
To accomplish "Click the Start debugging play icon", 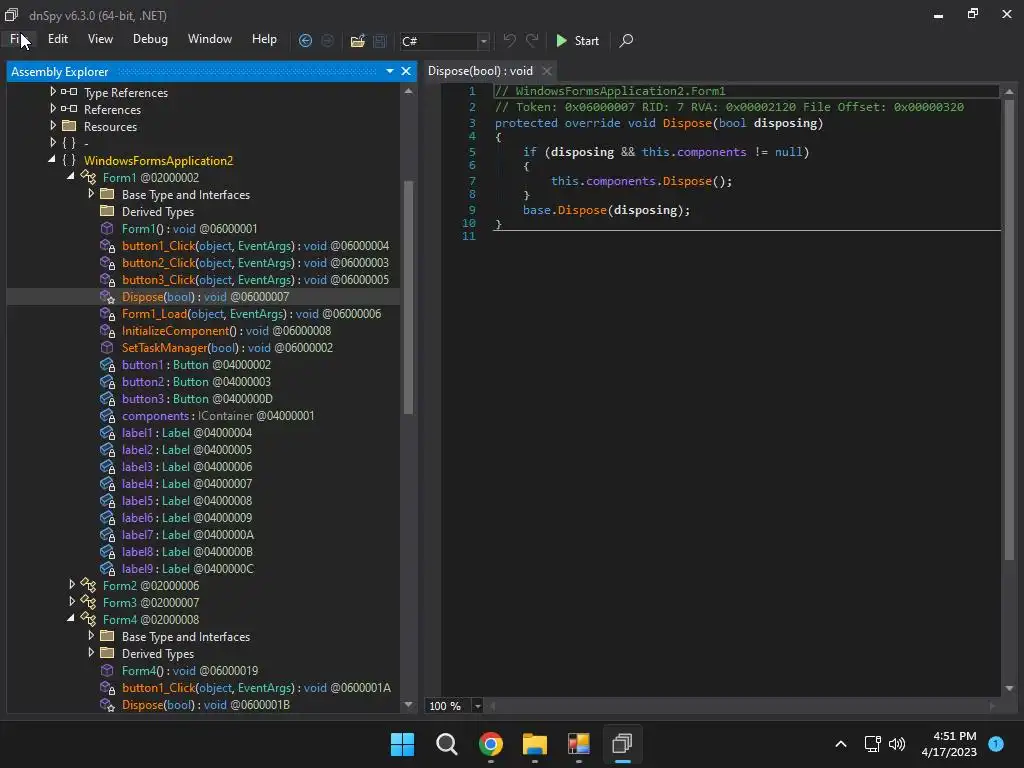I will point(561,40).
